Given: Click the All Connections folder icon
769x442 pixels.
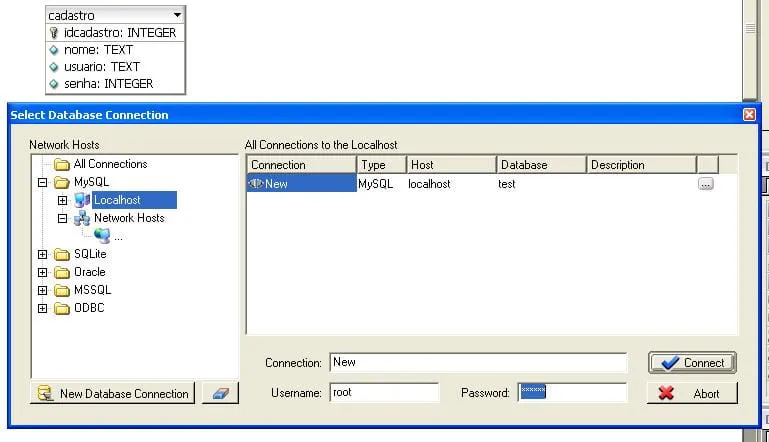Looking at the screenshot, I should click(62, 164).
